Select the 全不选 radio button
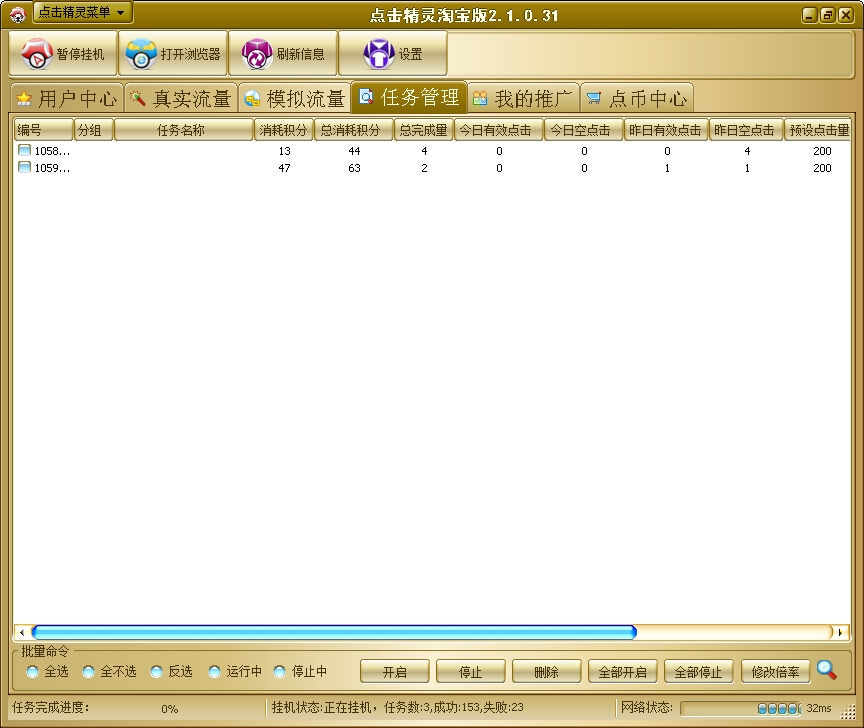 coord(88,671)
